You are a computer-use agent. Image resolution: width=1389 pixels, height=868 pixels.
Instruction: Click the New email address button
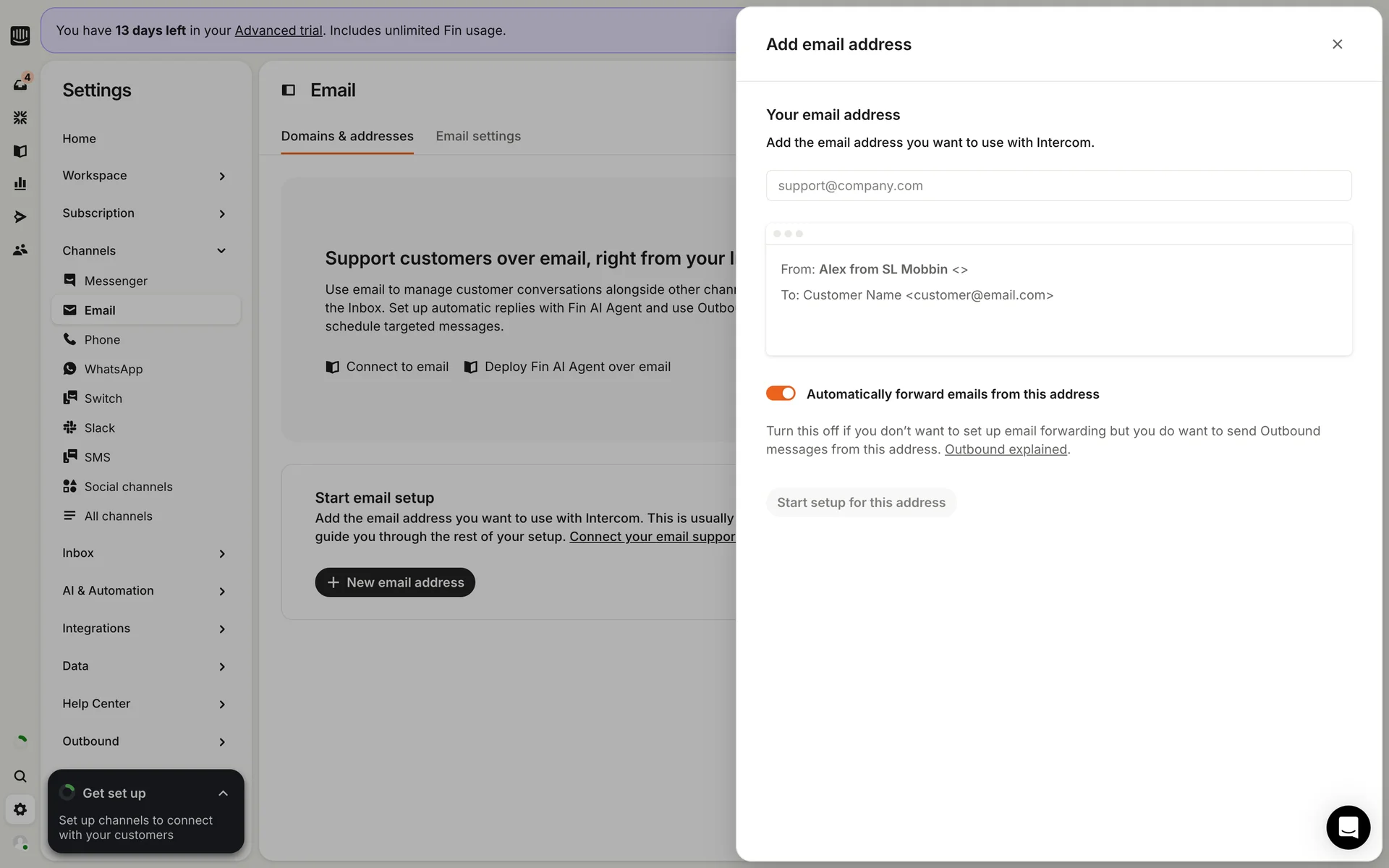point(395,582)
